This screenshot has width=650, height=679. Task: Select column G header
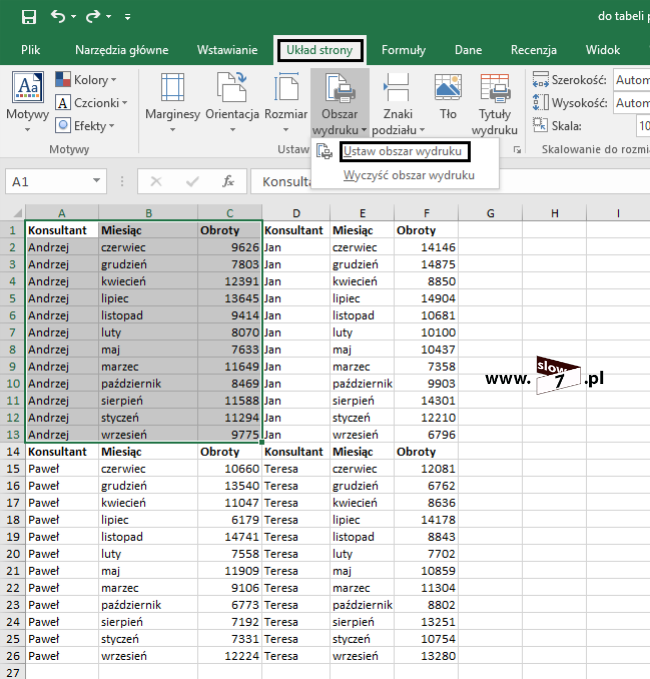[x=490, y=213]
